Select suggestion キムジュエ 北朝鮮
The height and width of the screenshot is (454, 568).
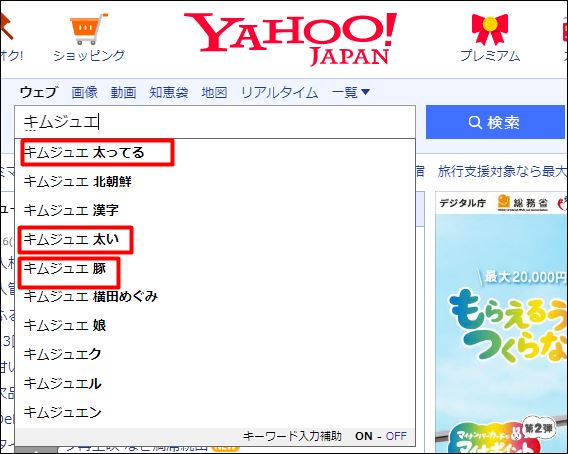pyautogui.click(x=215, y=181)
